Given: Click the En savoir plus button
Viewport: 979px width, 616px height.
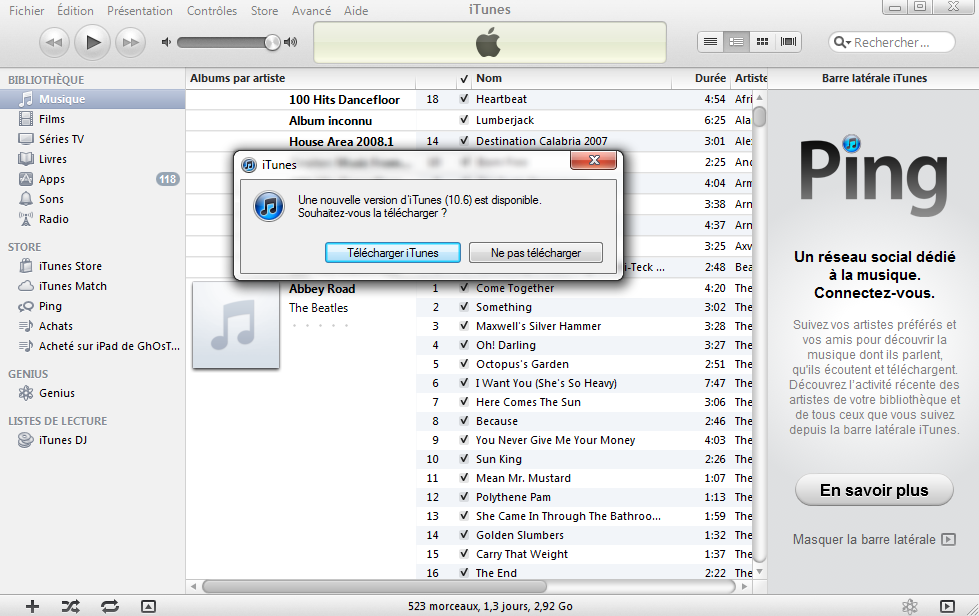Looking at the screenshot, I should (x=874, y=490).
